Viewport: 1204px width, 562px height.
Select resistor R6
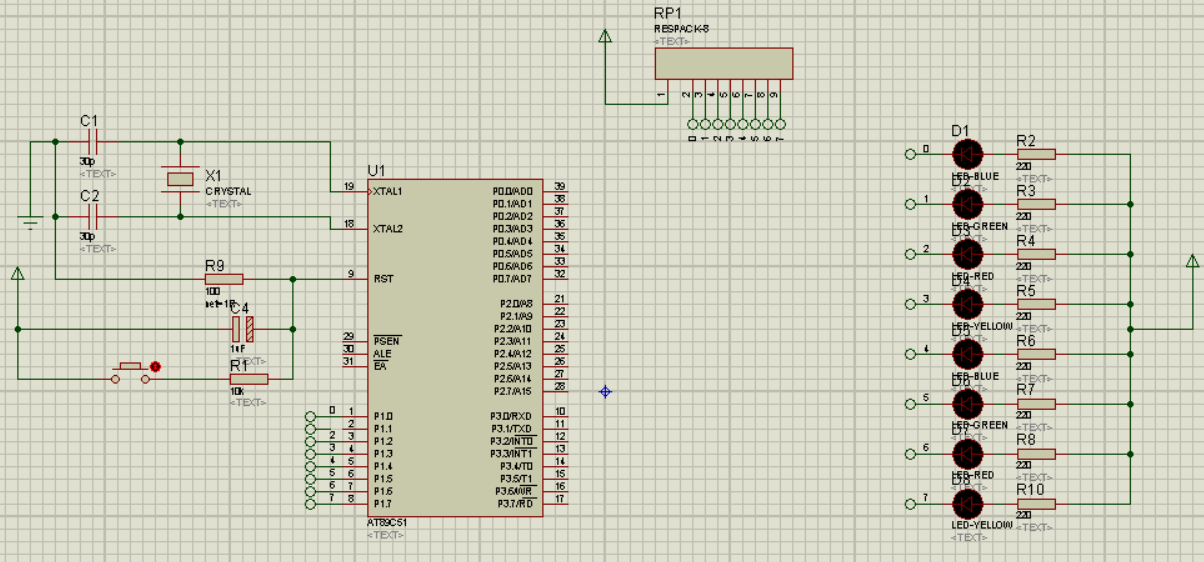point(1036,353)
